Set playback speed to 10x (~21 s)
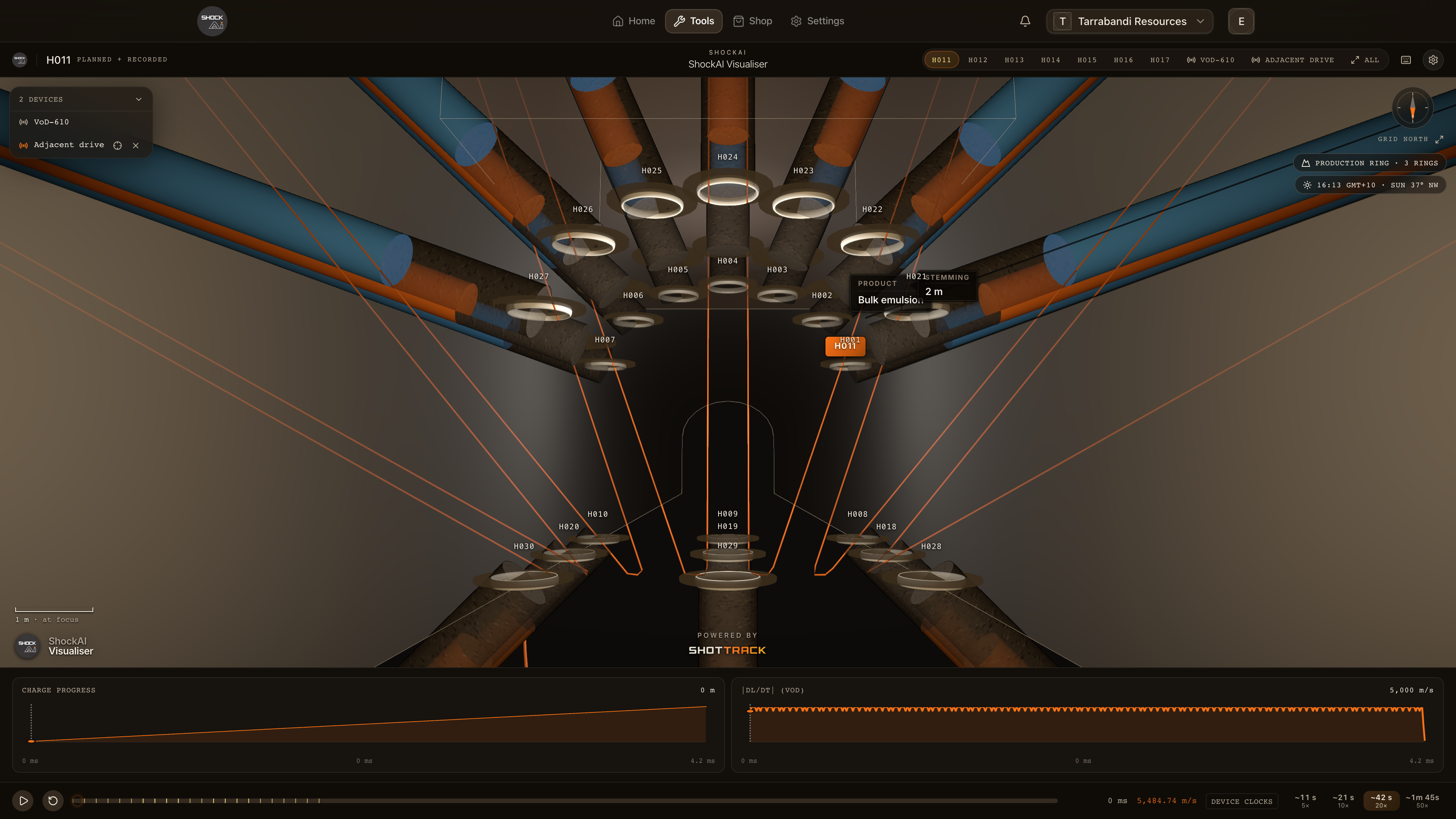 pos(1343,800)
